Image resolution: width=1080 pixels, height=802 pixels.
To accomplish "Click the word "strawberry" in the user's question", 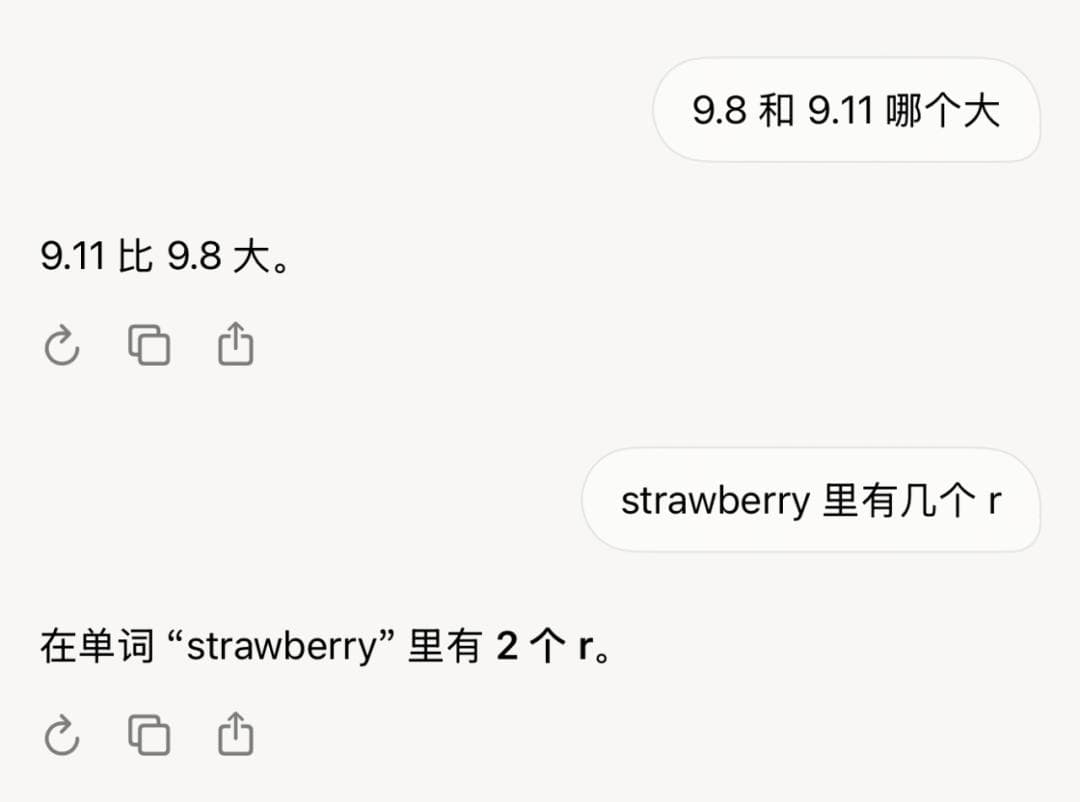I will (x=715, y=501).
